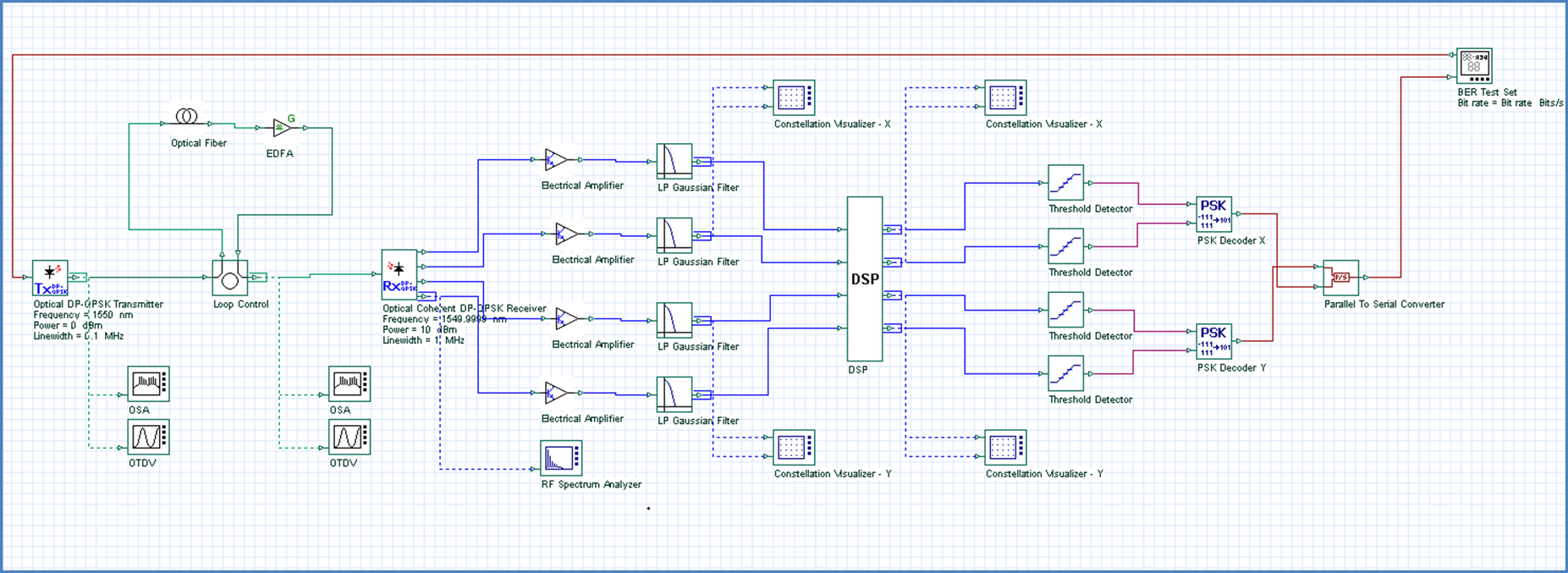Click the 'Optical DP-QPSK Transmitter' label
Screen dimensions: 1568x573
pos(98,305)
